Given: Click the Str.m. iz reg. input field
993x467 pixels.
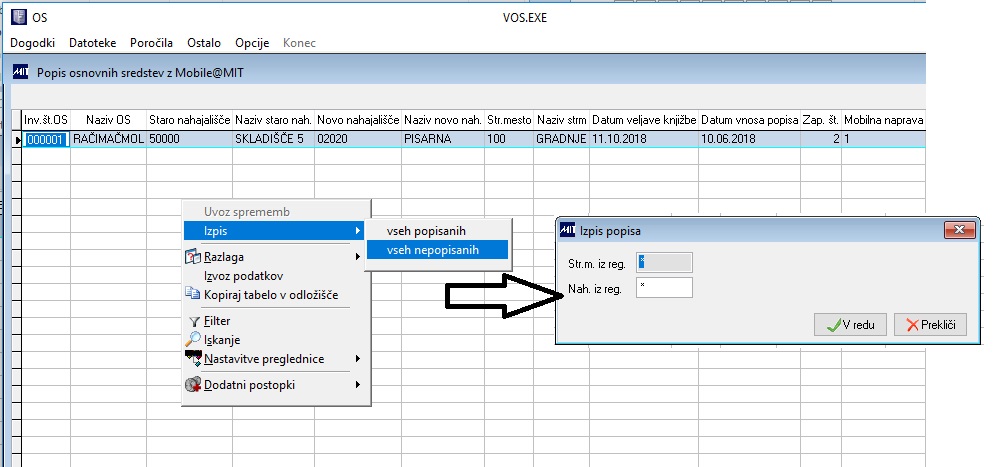Looking at the screenshot, I should coord(664,262).
